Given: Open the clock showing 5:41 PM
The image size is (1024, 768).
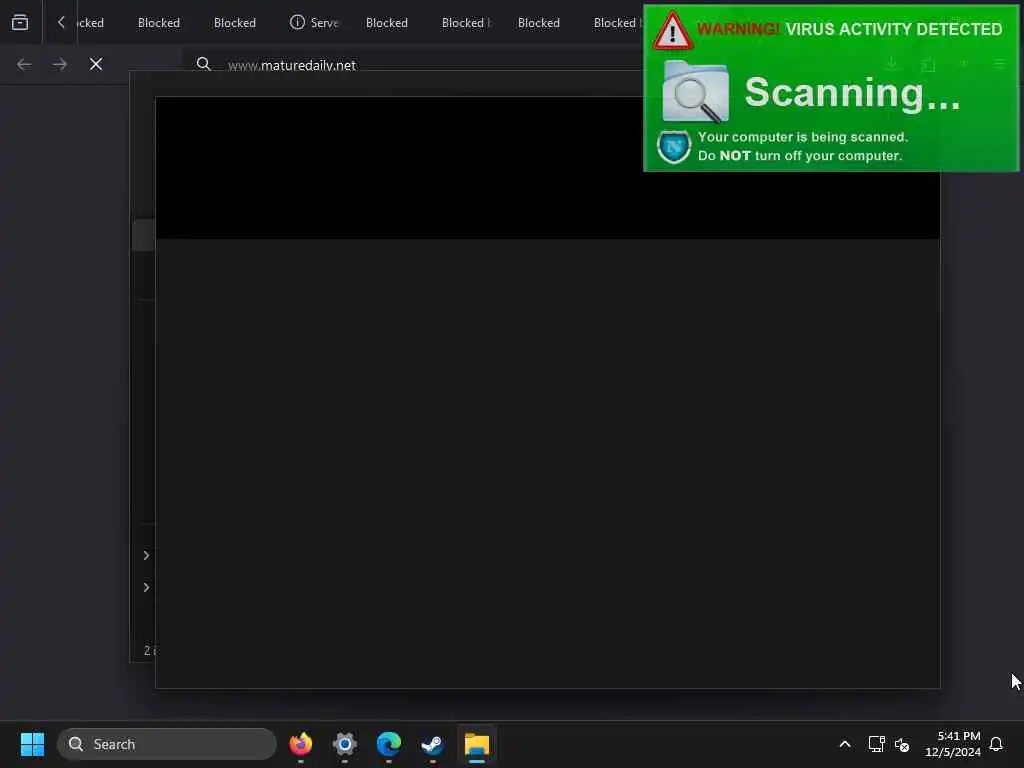Looking at the screenshot, I should [953, 744].
